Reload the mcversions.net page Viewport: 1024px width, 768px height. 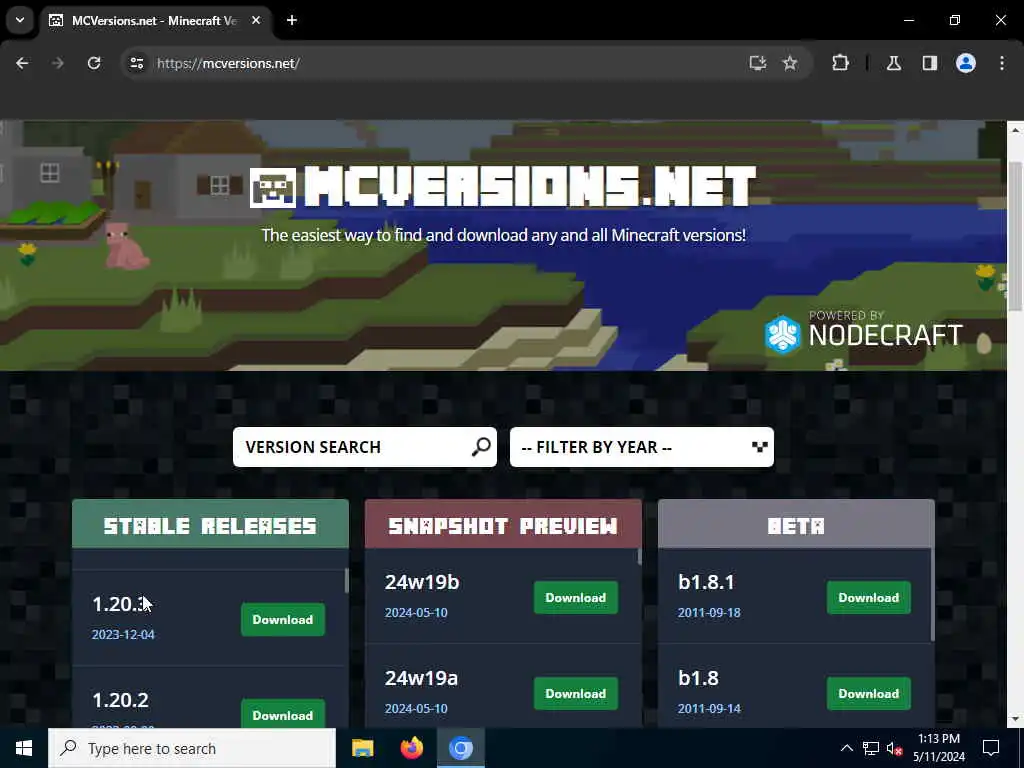94,63
